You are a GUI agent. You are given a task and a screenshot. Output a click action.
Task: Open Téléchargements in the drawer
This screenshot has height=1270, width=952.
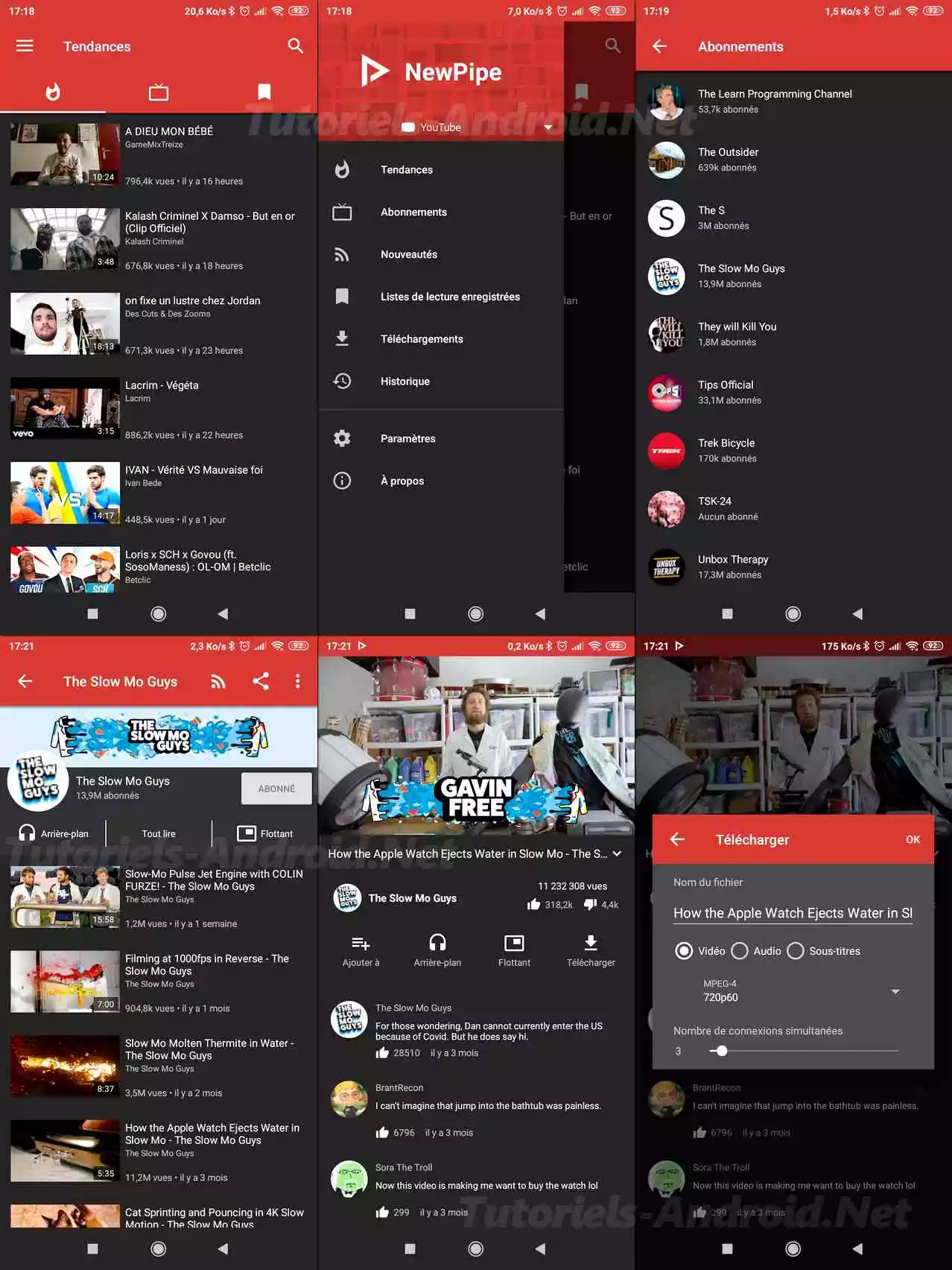point(441,339)
